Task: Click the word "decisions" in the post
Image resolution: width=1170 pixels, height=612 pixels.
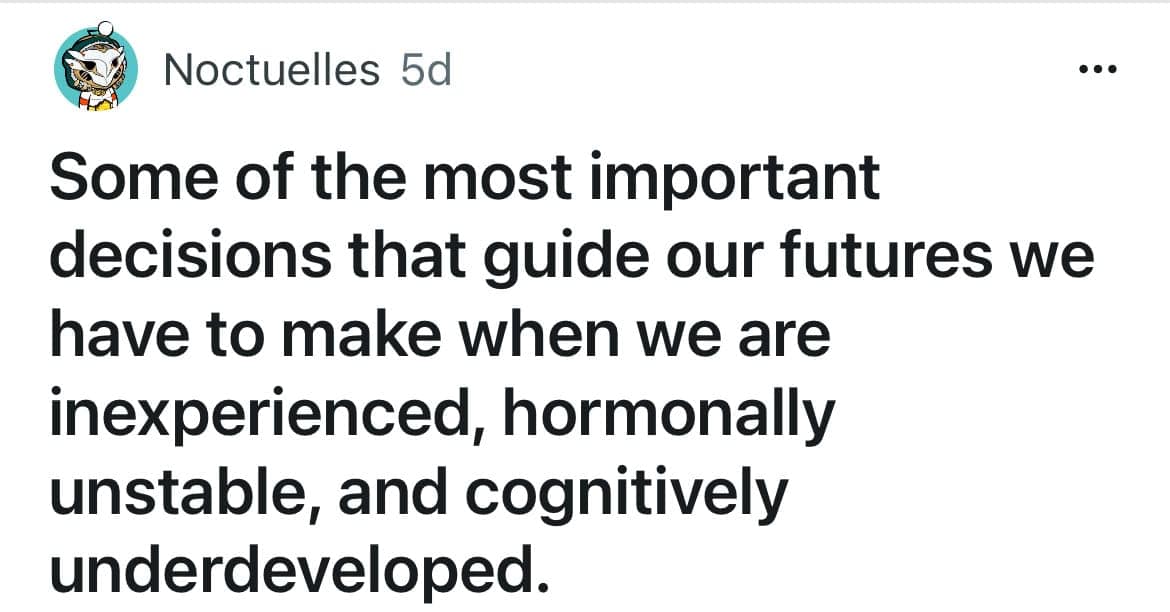Action: click(189, 257)
